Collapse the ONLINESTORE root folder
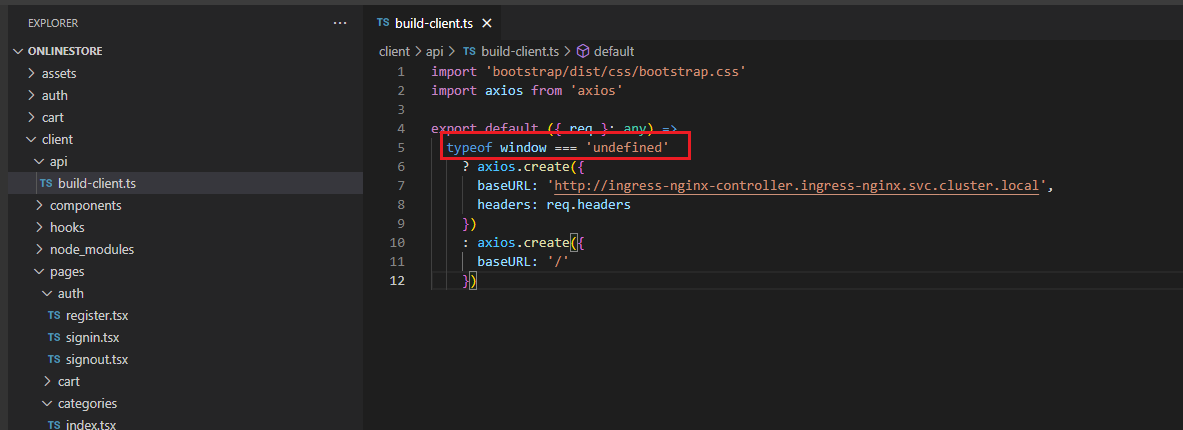The width and height of the screenshot is (1183, 430). point(18,51)
